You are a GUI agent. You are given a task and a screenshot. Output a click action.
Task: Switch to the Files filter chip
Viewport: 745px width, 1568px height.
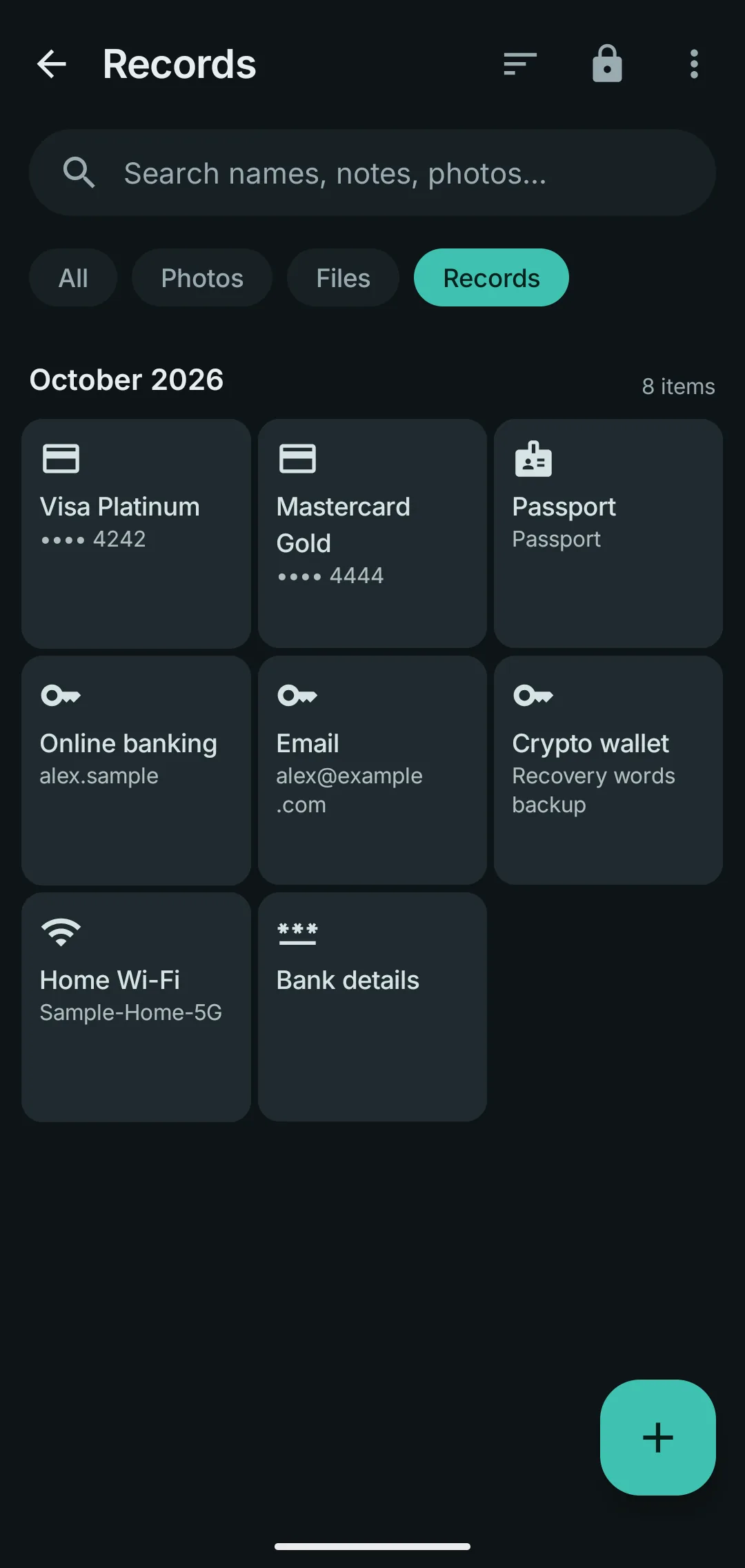[343, 277]
